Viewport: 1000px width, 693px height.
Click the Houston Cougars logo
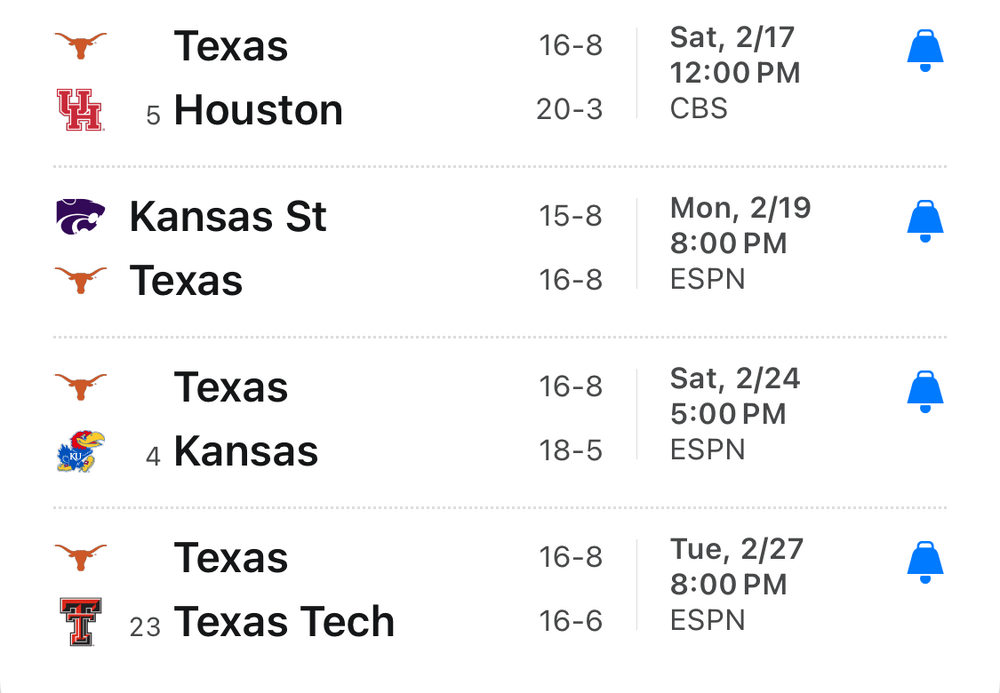click(x=80, y=110)
